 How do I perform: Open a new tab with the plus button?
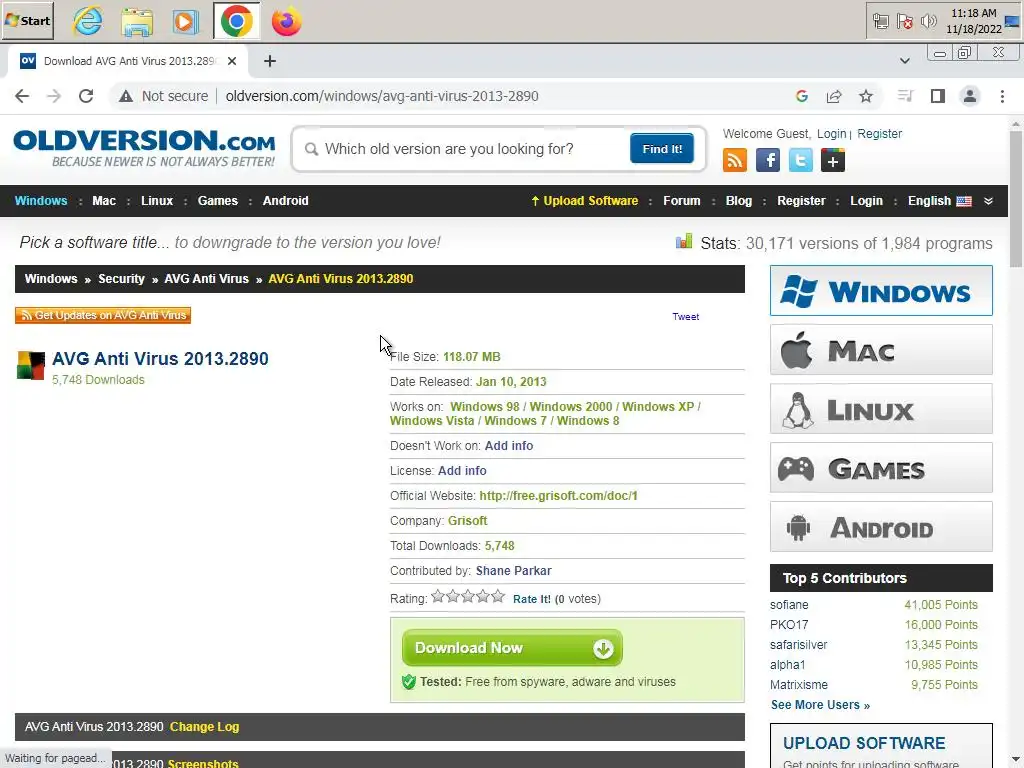pos(270,61)
